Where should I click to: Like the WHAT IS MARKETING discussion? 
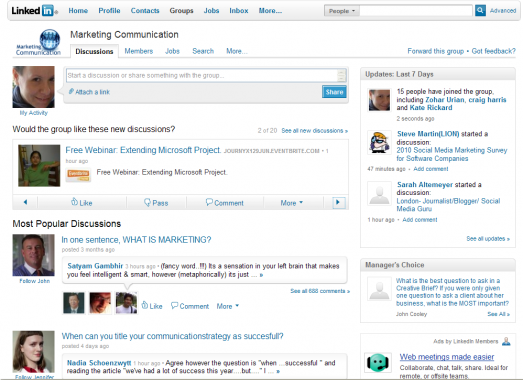pos(152,306)
